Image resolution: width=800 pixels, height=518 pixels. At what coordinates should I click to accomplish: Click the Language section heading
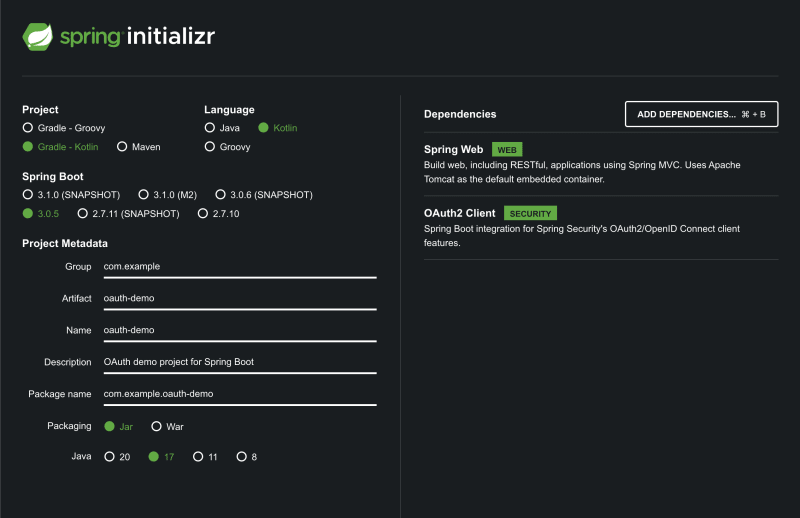tap(229, 110)
